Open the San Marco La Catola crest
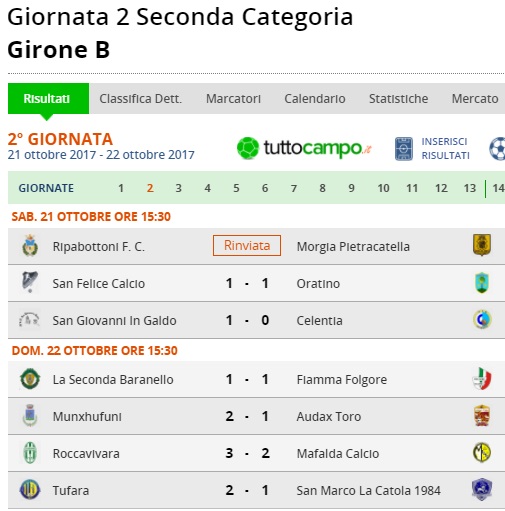 482,489
